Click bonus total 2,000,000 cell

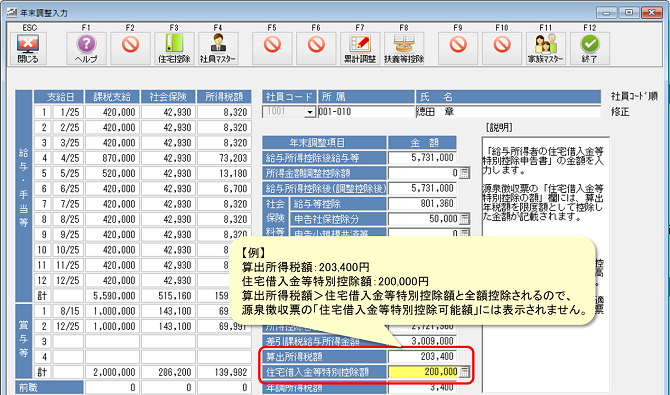click(112, 372)
